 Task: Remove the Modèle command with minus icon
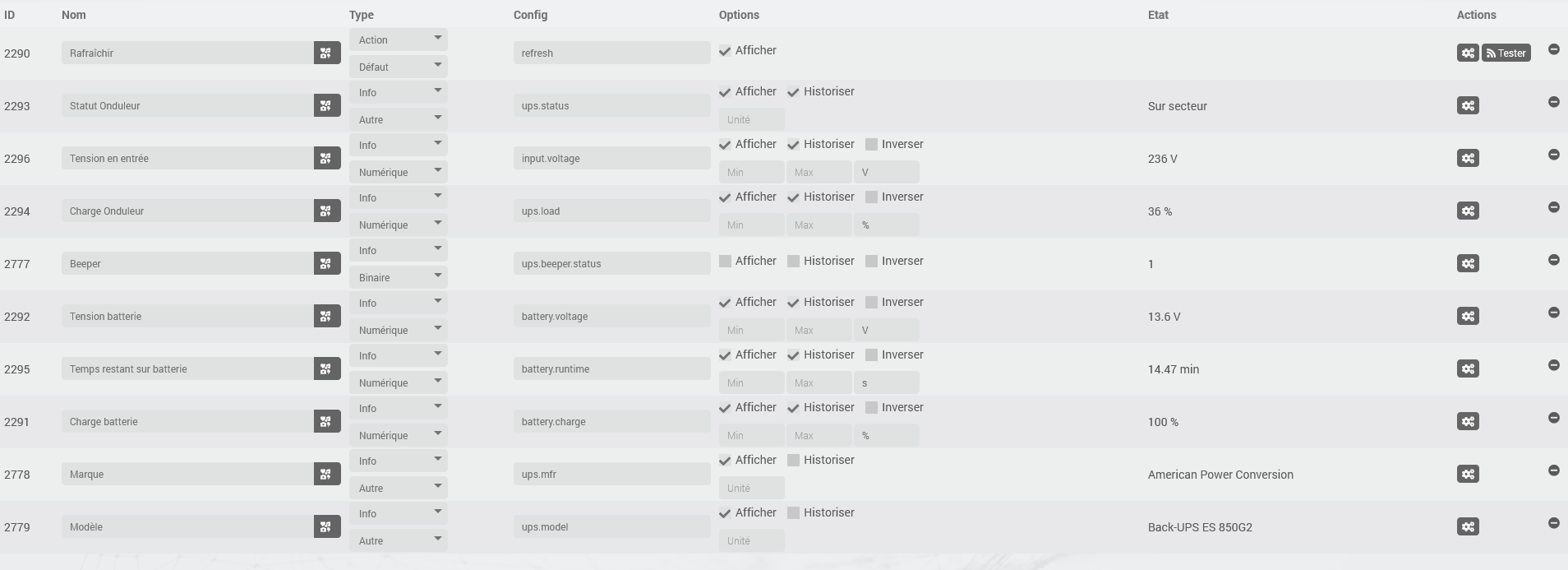click(1553, 523)
